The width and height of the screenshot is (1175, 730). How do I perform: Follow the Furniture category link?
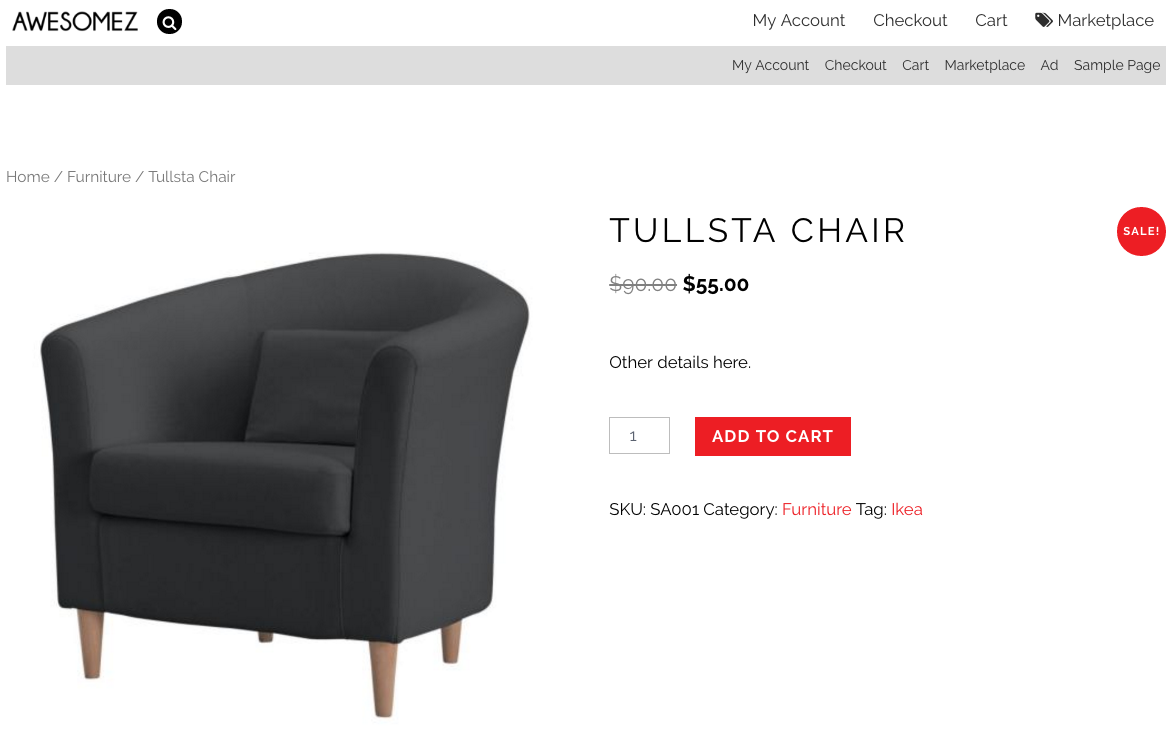(816, 510)
